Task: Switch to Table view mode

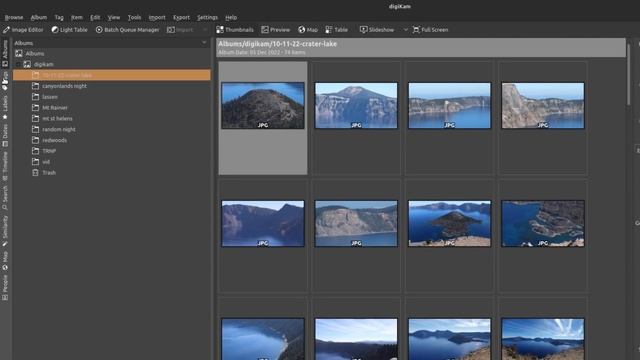Action: click(337, 30)
